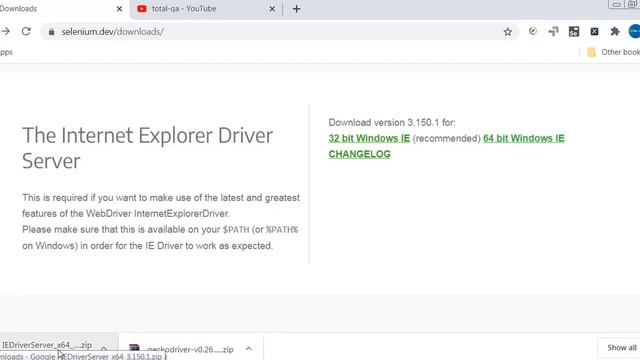Bookmark this page with the star icon
This screenshot has height=360, width=640.
pos(507,32)
